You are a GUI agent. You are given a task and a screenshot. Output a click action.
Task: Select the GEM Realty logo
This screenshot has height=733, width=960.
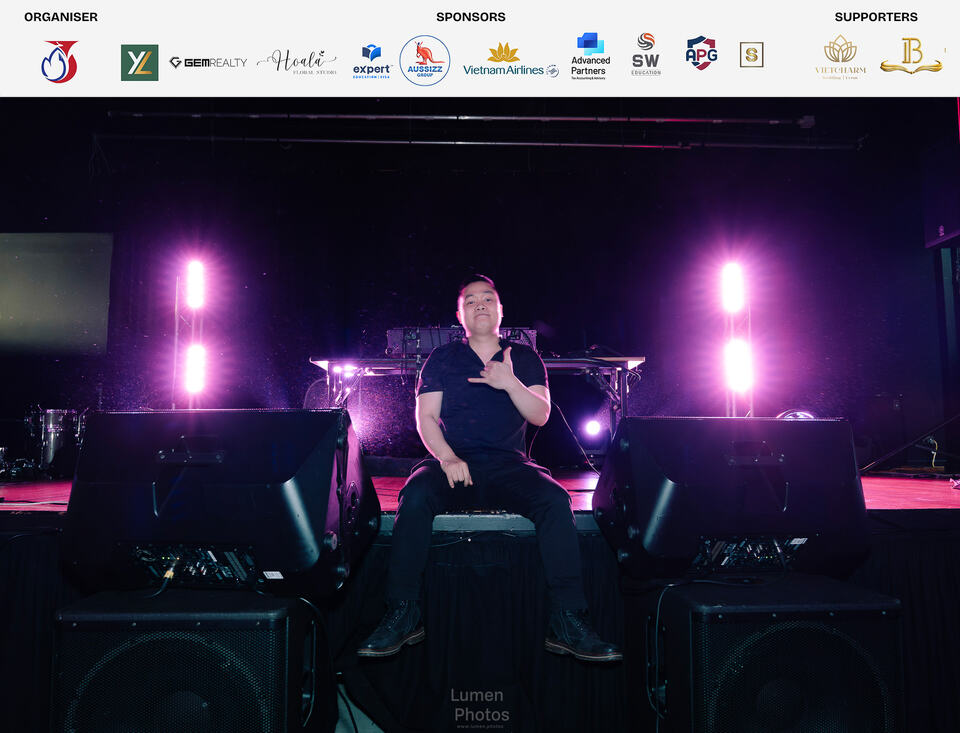tap(208, 62)
